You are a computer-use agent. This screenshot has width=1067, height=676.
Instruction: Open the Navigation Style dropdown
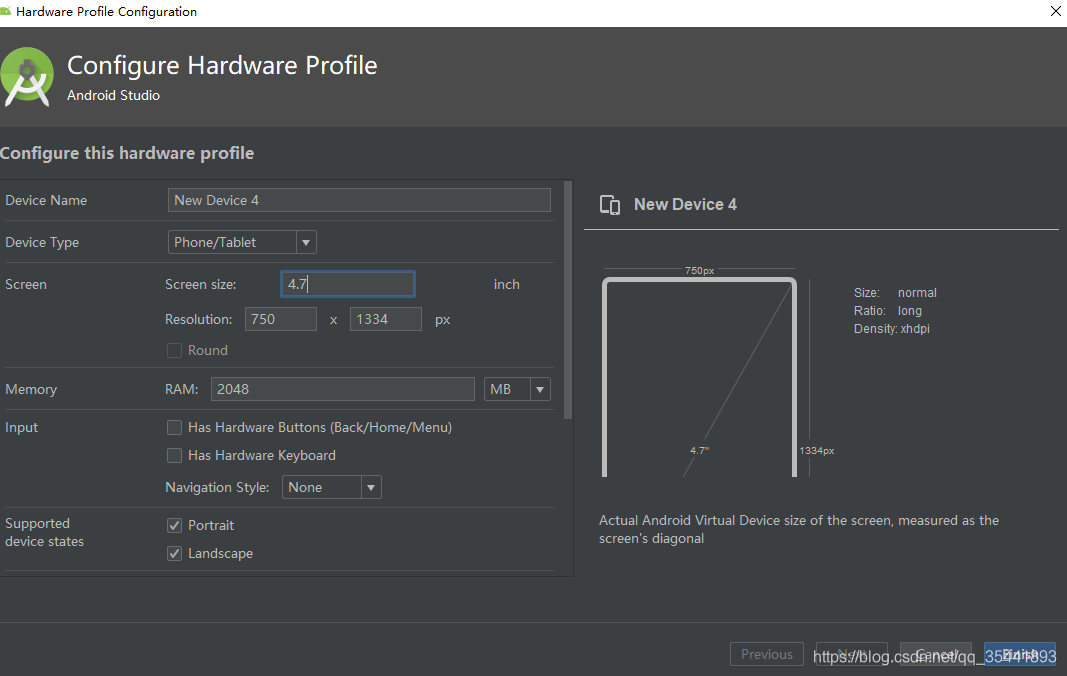coord(332,487)
